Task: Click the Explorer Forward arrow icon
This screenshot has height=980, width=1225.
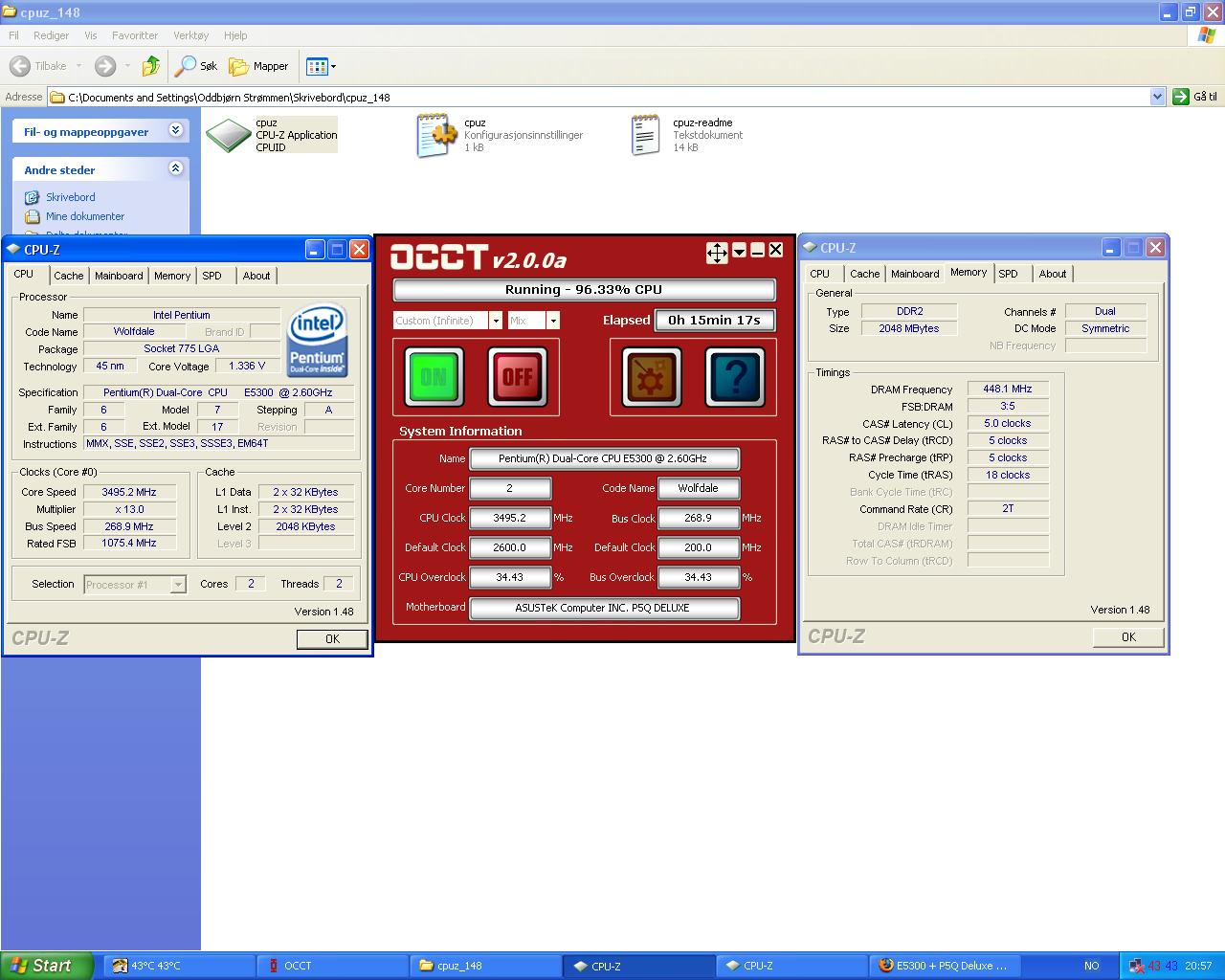Action: tap(105, 66)
